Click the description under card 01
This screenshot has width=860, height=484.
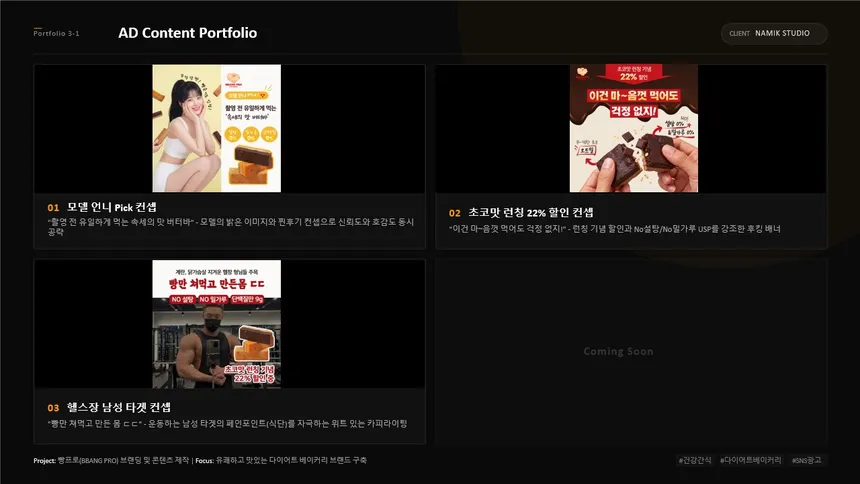(x=230, y=227)
